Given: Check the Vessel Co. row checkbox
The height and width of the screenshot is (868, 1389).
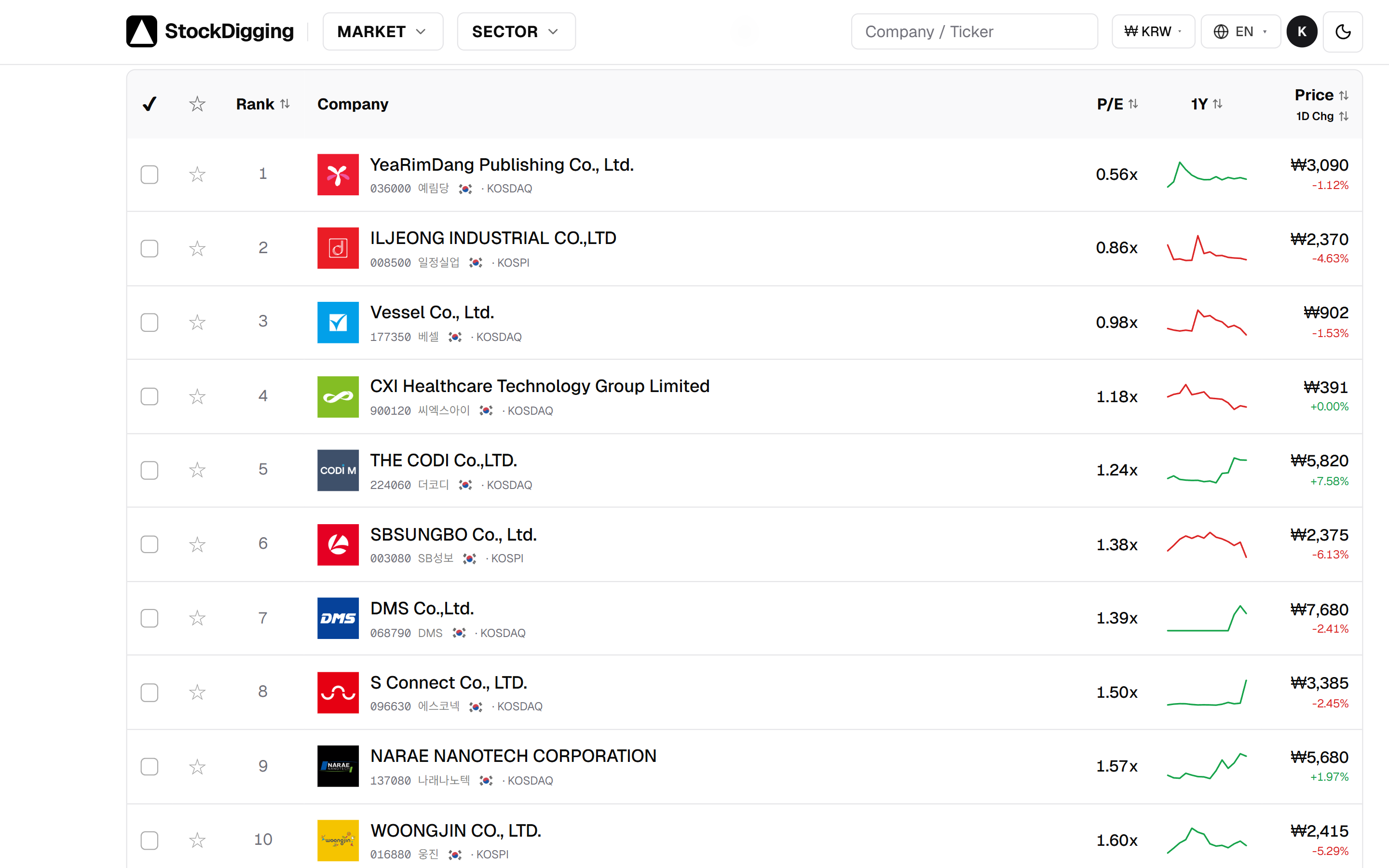Looking at the screenshot, I should click(149, 322).
